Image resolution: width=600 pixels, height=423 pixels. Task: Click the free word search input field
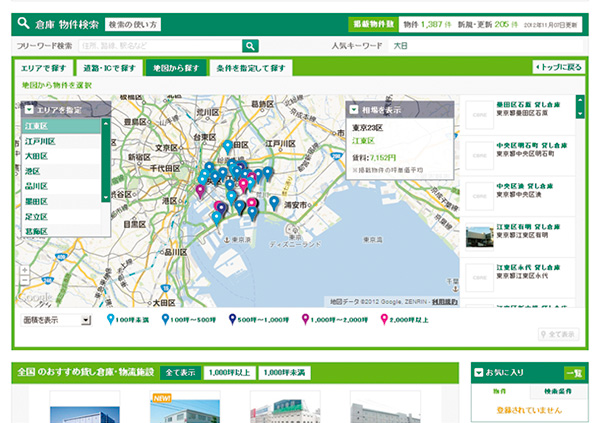(158, 45)
